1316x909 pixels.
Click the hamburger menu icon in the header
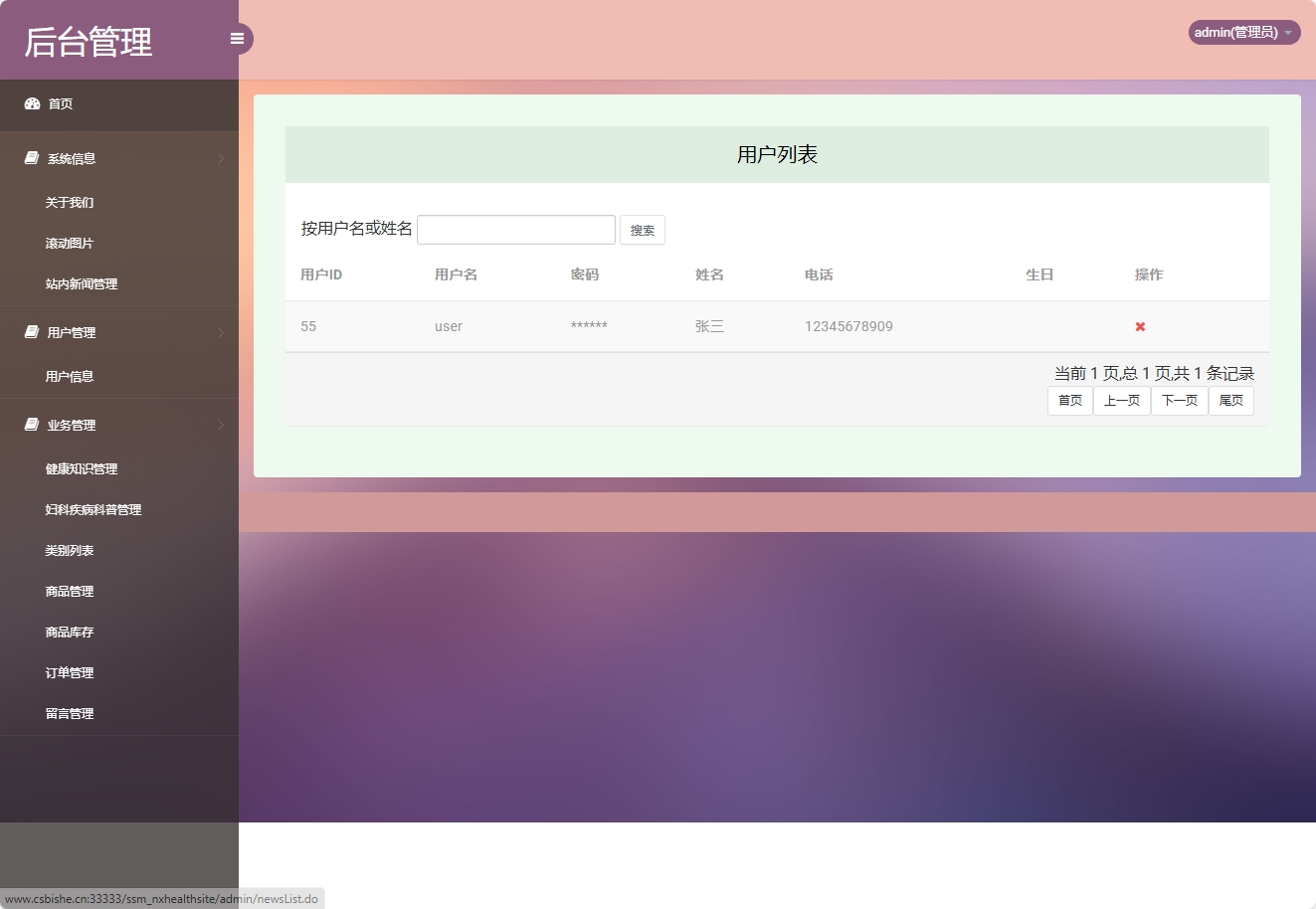pos(236,38)
